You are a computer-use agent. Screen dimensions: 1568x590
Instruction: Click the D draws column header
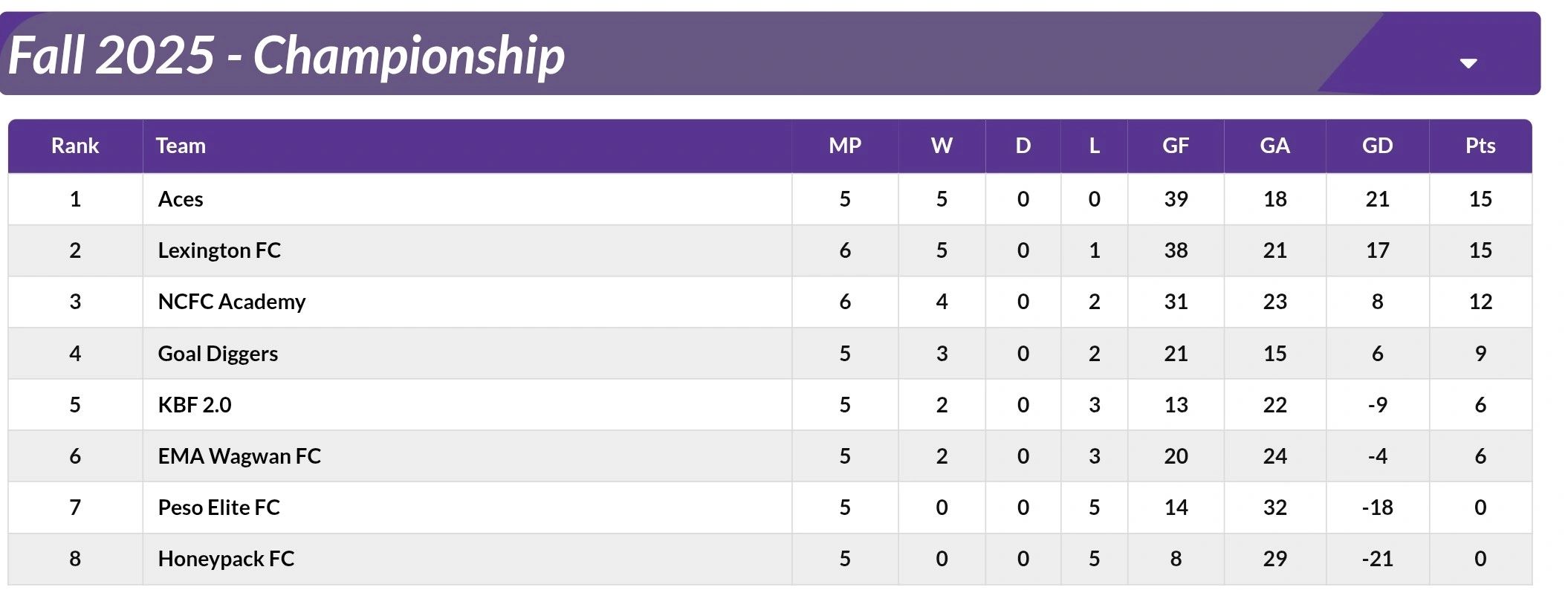[1023, 146]
